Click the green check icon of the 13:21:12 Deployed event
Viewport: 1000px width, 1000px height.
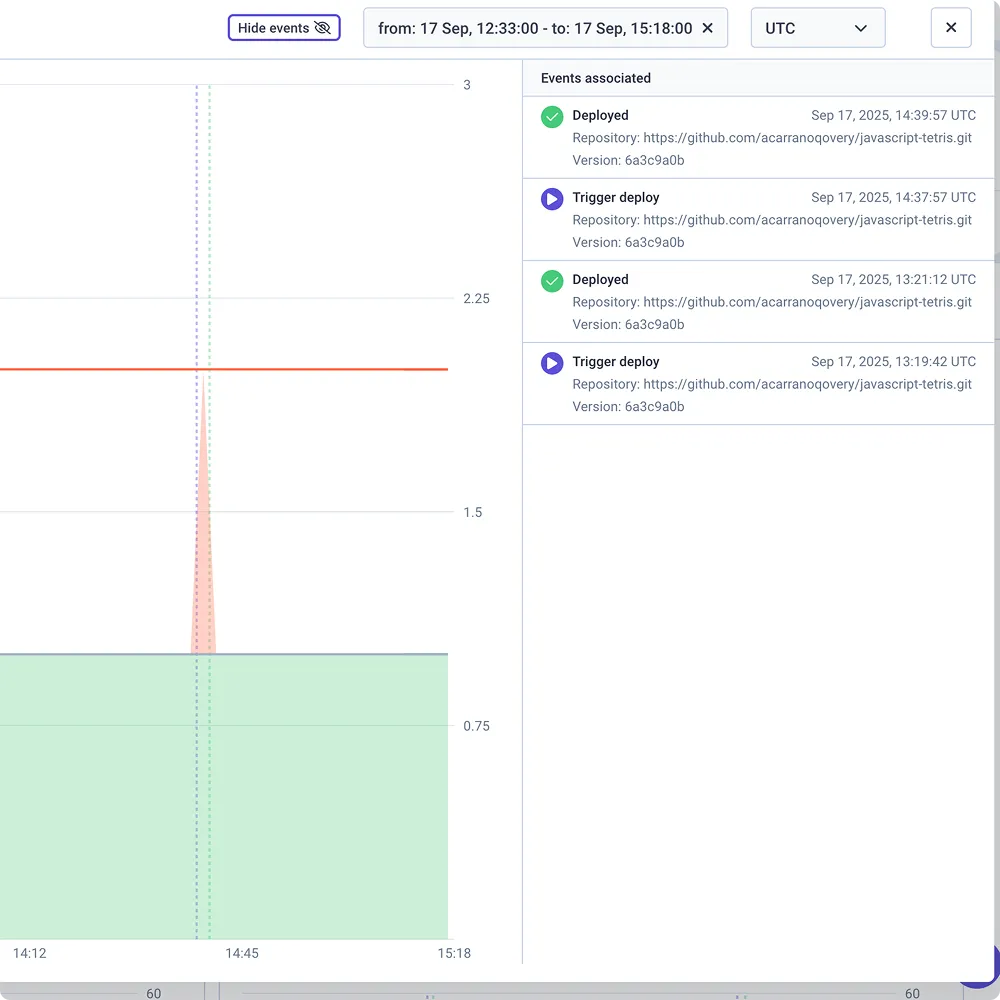tap(552, 281)
